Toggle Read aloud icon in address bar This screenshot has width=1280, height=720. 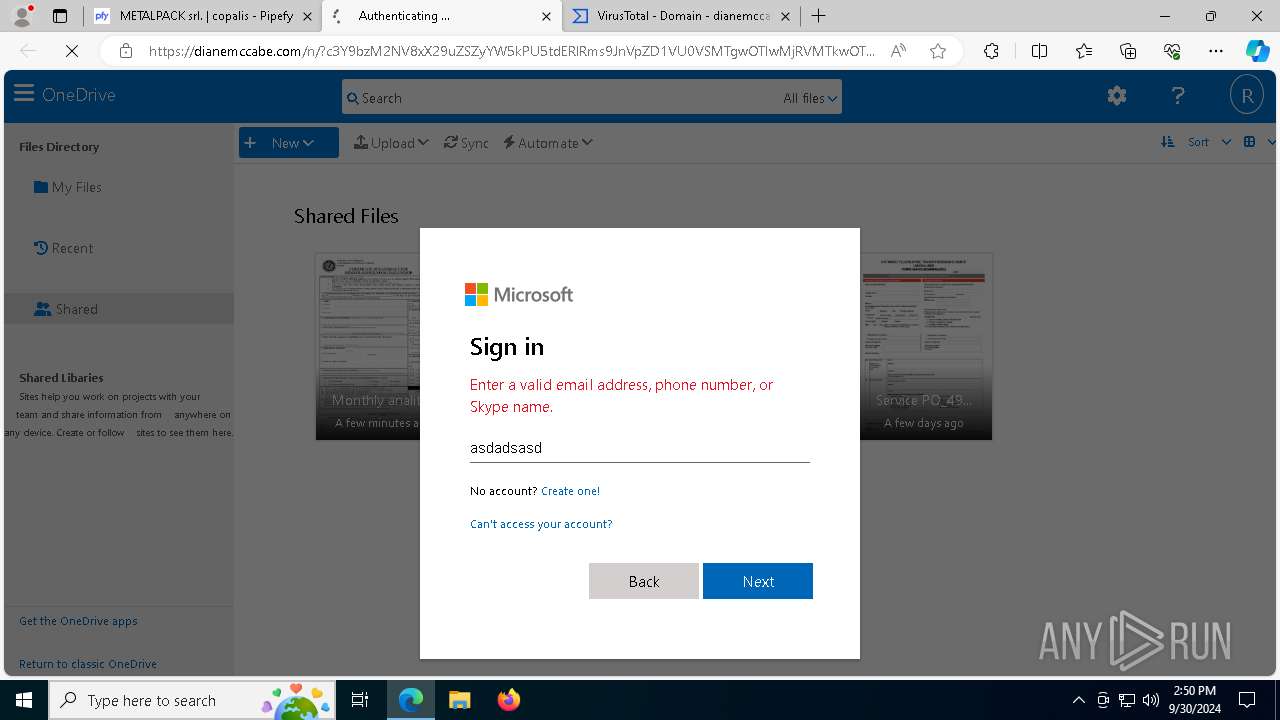point(898,51)
